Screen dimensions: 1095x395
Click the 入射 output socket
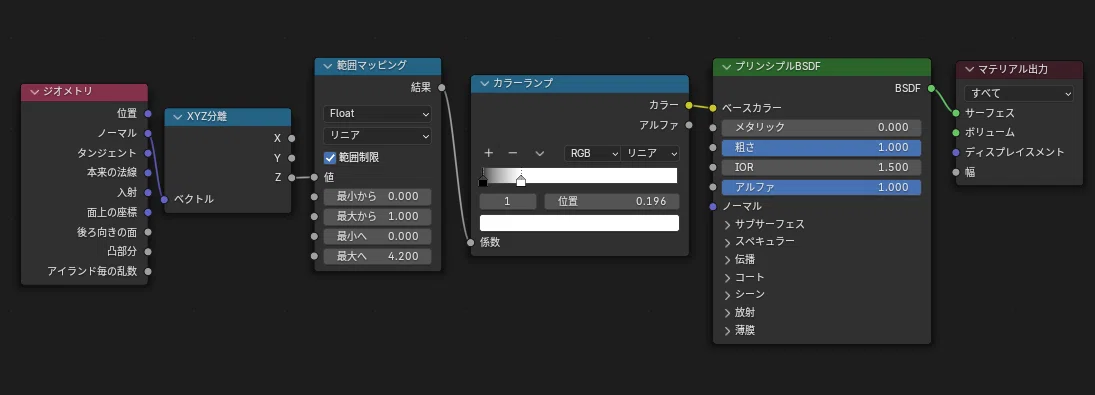click(147, 192)
